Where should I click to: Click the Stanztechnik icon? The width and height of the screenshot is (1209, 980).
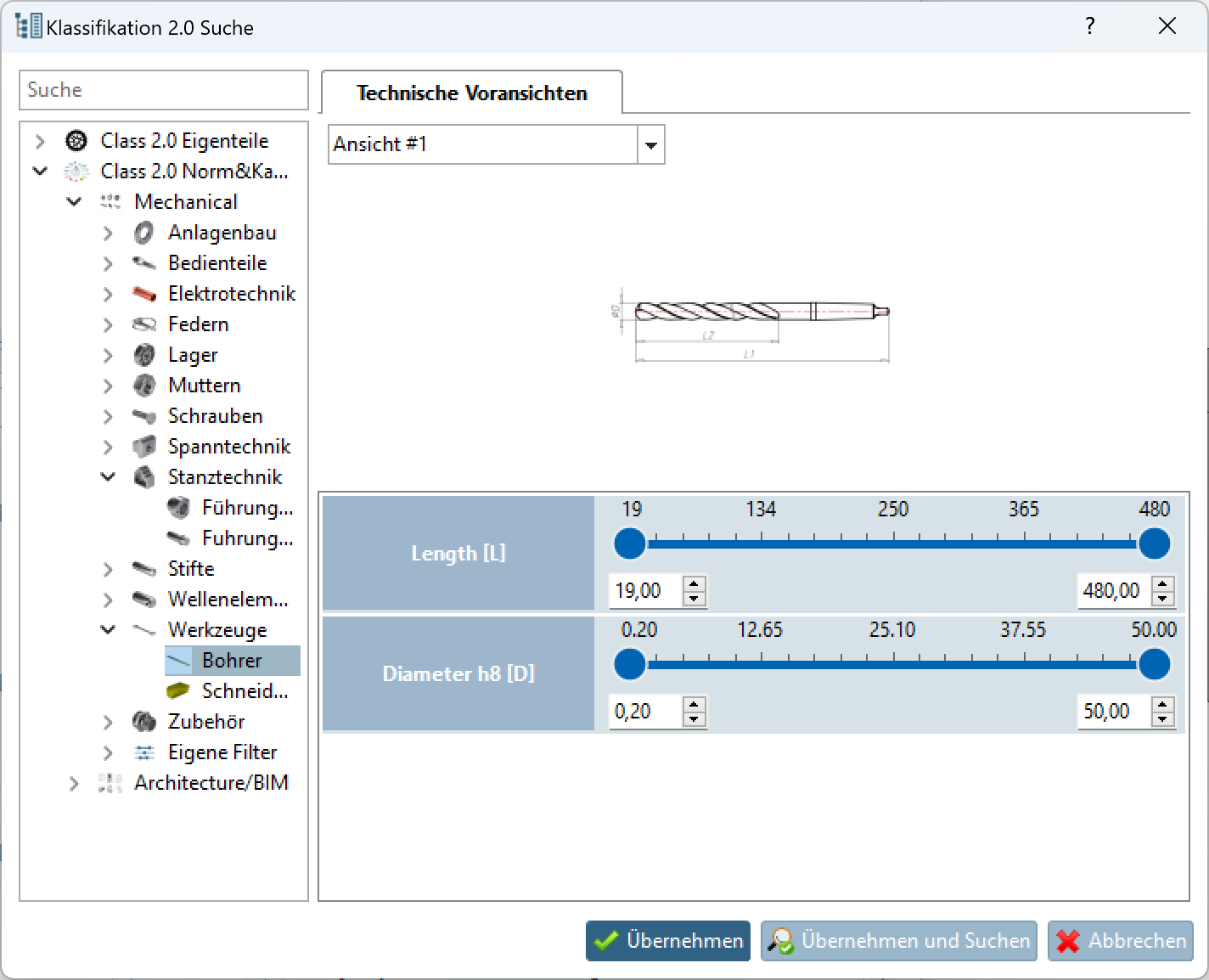click(x=144, y=476)
